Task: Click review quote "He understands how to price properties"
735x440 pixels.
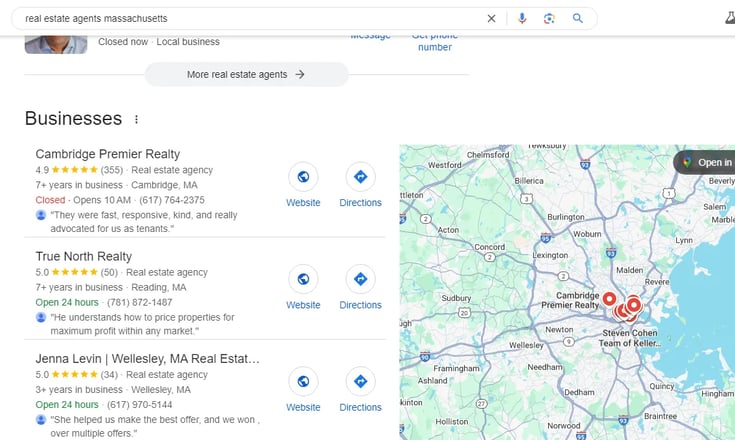Action: click(142, 324)
